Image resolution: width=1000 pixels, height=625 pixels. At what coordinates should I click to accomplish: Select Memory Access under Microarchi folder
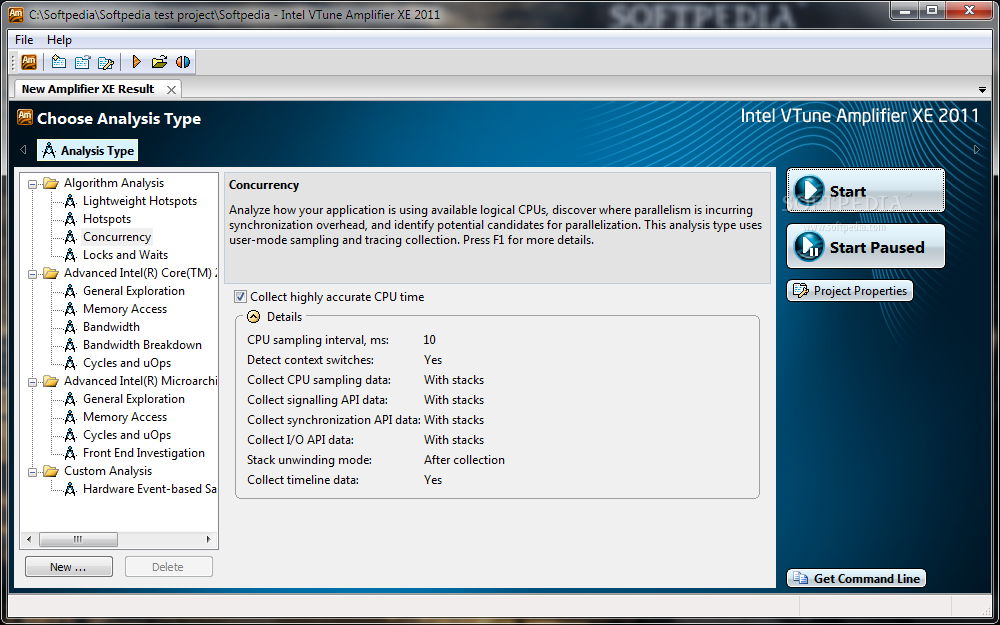click(x=124, y=416)
